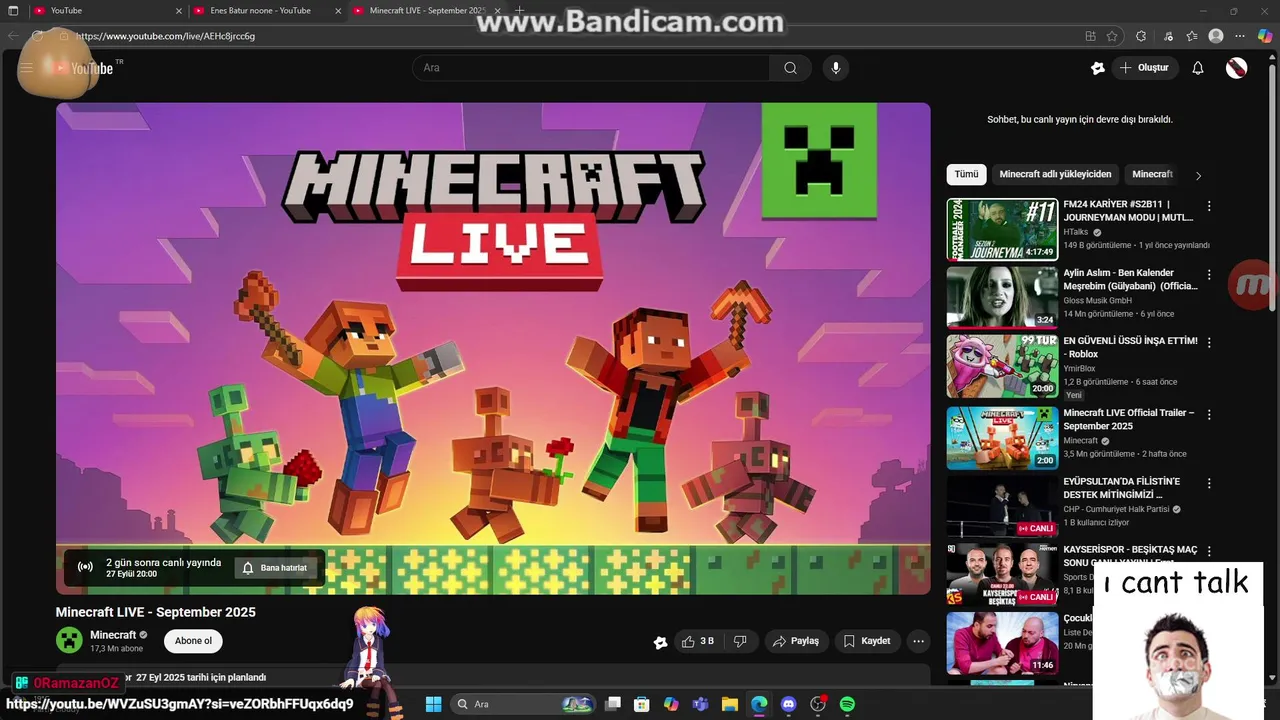Favorite this page with the star icon

pos(1112,36)
